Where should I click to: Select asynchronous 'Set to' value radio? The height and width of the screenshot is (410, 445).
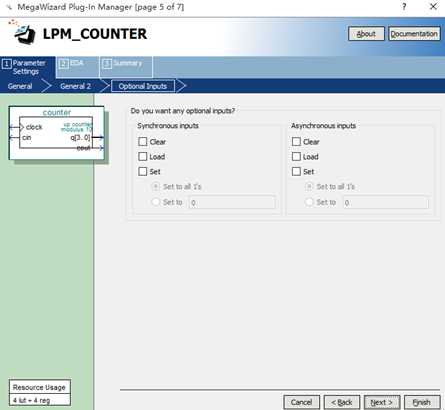click(x=309, y=202)
